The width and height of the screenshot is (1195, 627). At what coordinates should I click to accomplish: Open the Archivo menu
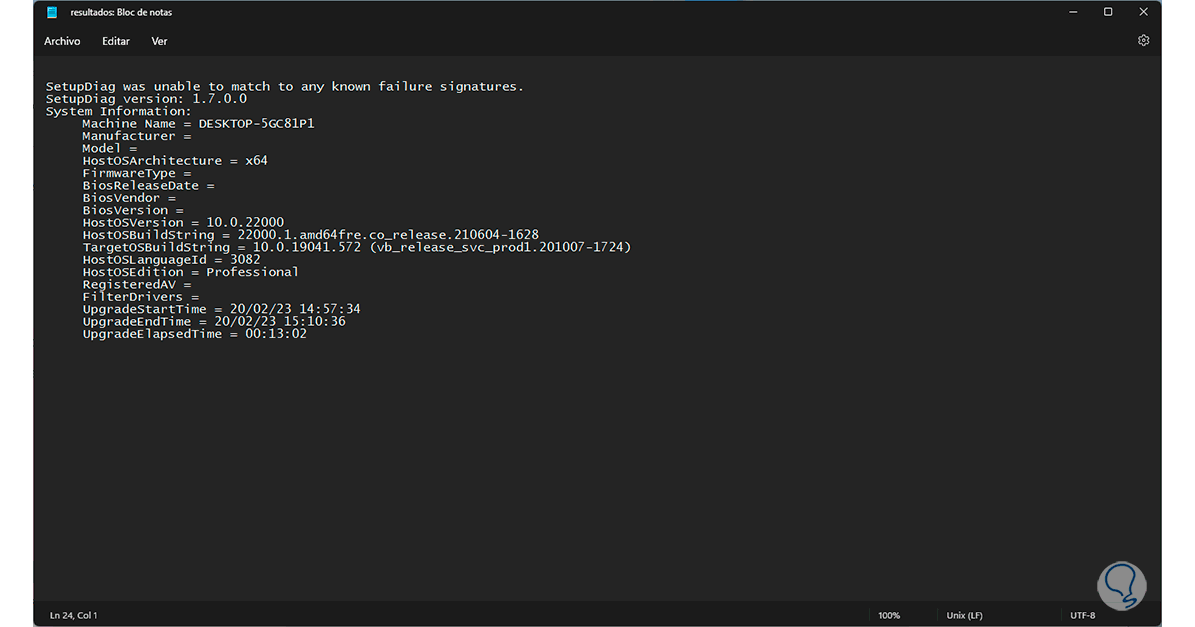[x=62, y=41]
